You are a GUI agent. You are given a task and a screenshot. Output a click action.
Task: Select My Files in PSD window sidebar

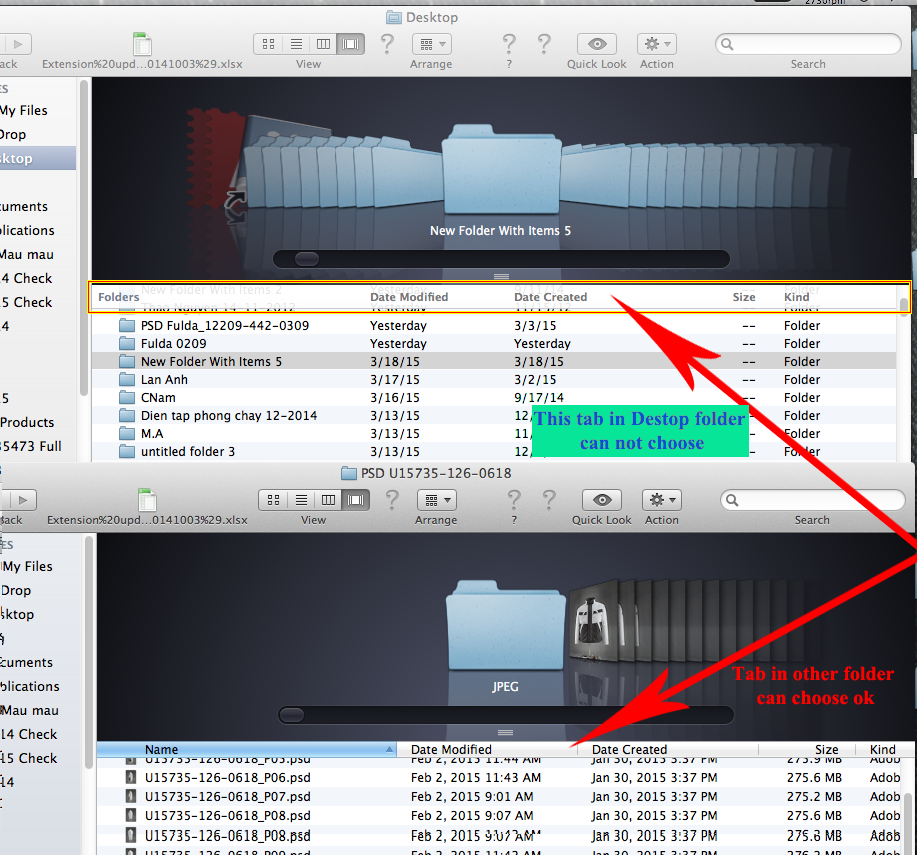click(x=28, y=567)
